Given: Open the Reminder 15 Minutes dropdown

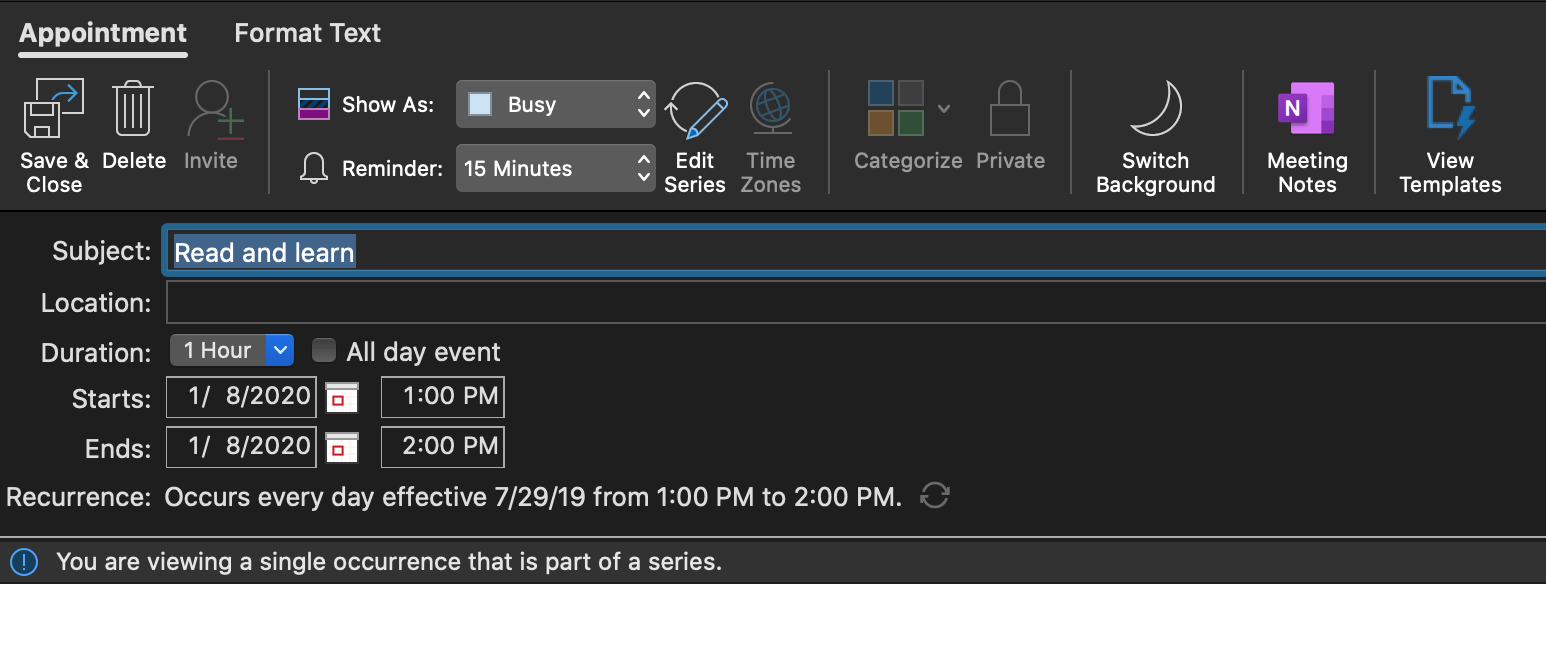Looking at the screenshot, I should pos(556,168).
